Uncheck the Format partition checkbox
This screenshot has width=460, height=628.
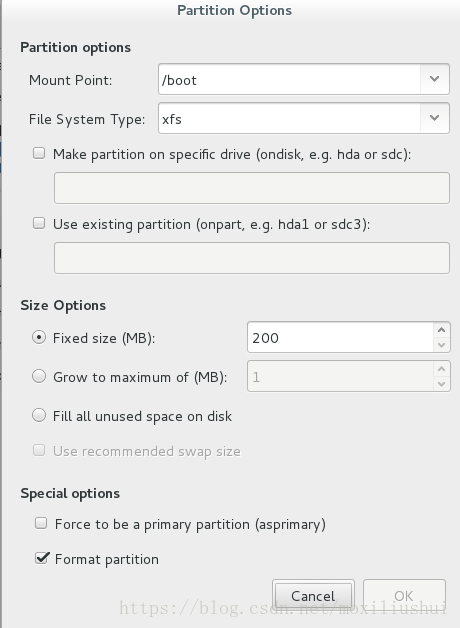(x=41, y=558)
